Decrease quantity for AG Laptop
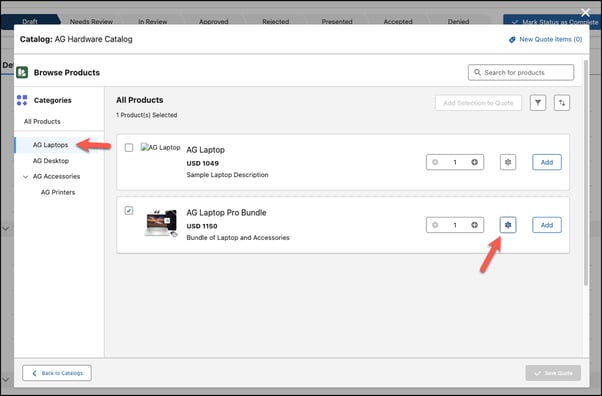The width and height of the screenshot is (602, 396). 435,162
